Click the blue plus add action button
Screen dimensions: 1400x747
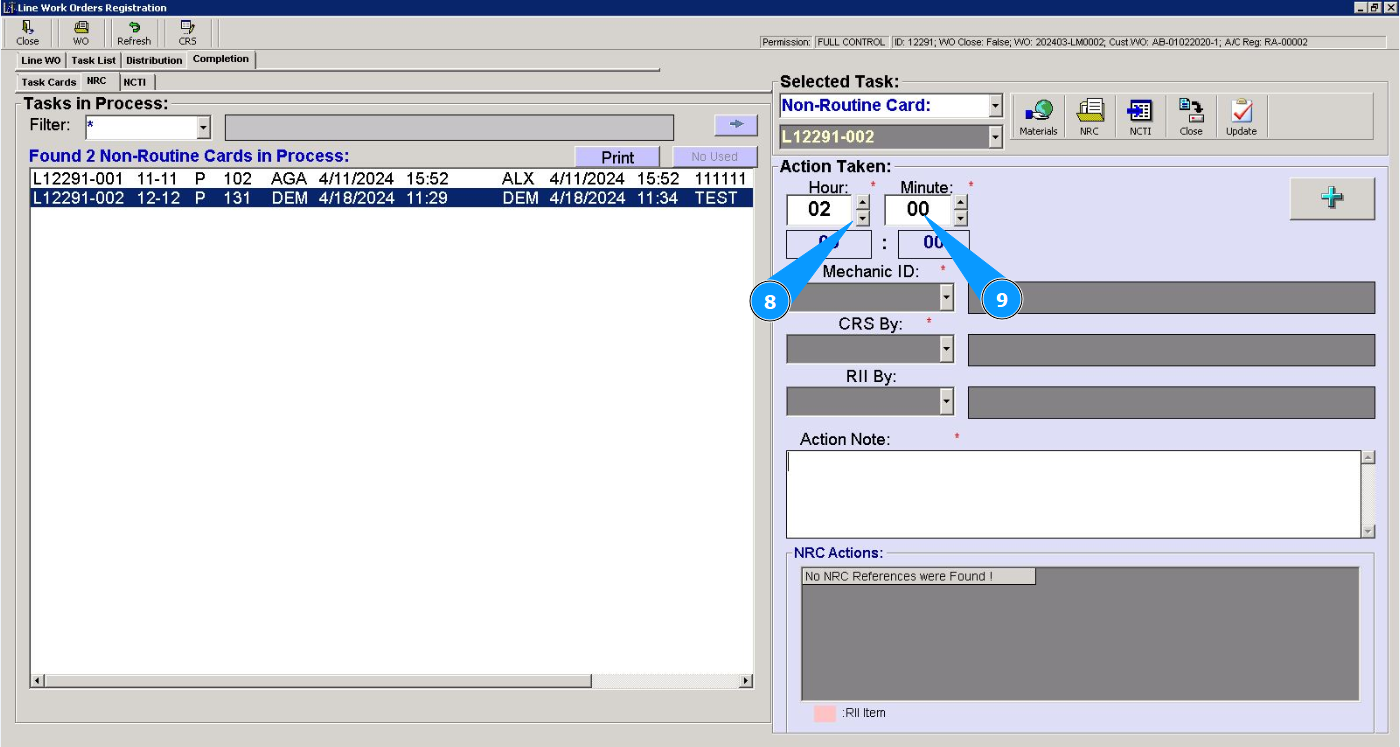coord(1331,198)
